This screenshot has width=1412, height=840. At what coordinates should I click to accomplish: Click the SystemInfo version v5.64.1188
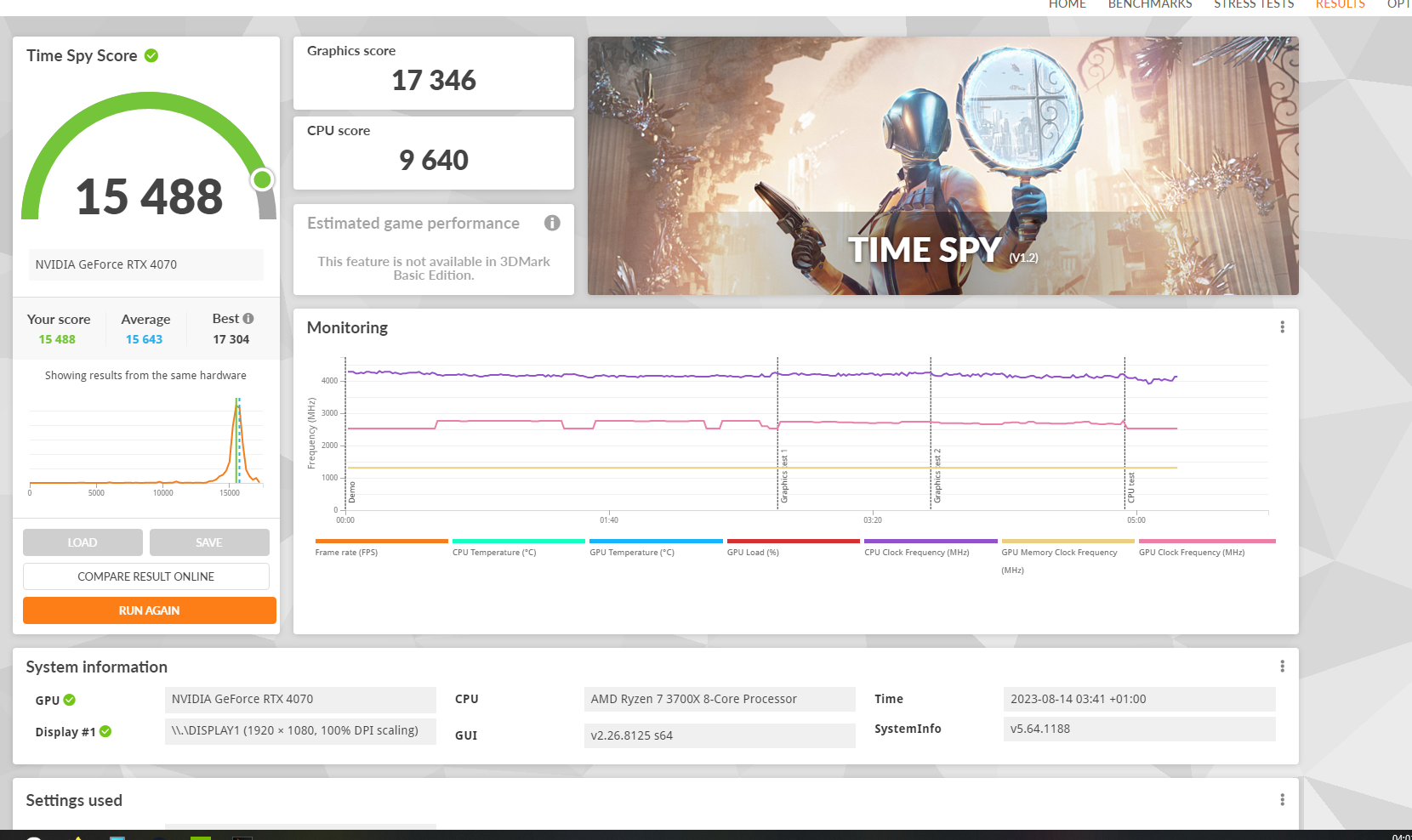(x=1140, y=729)
